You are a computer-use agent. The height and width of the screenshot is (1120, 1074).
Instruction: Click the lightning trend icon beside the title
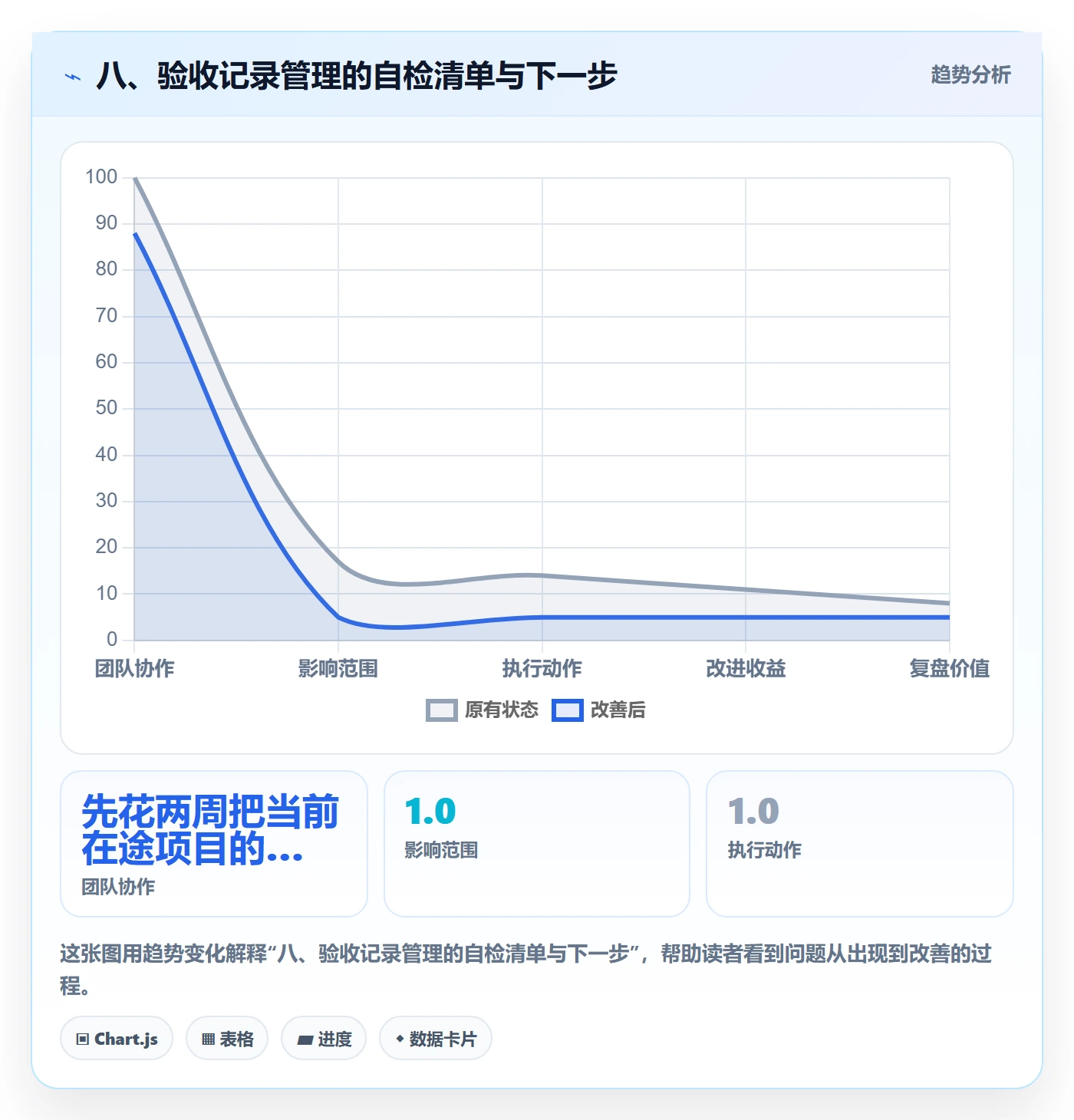(73, 77)
